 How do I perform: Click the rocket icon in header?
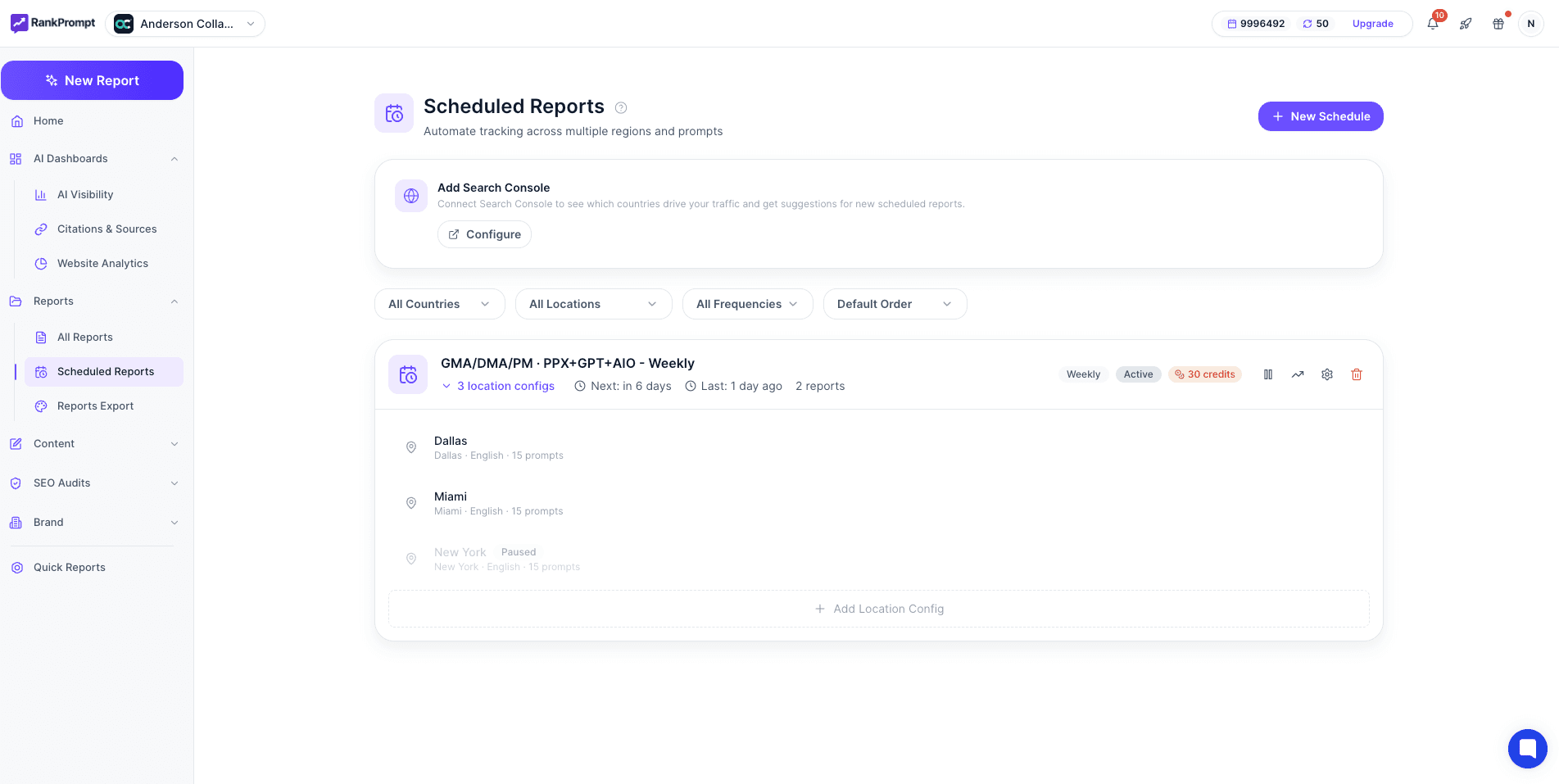1466,24
